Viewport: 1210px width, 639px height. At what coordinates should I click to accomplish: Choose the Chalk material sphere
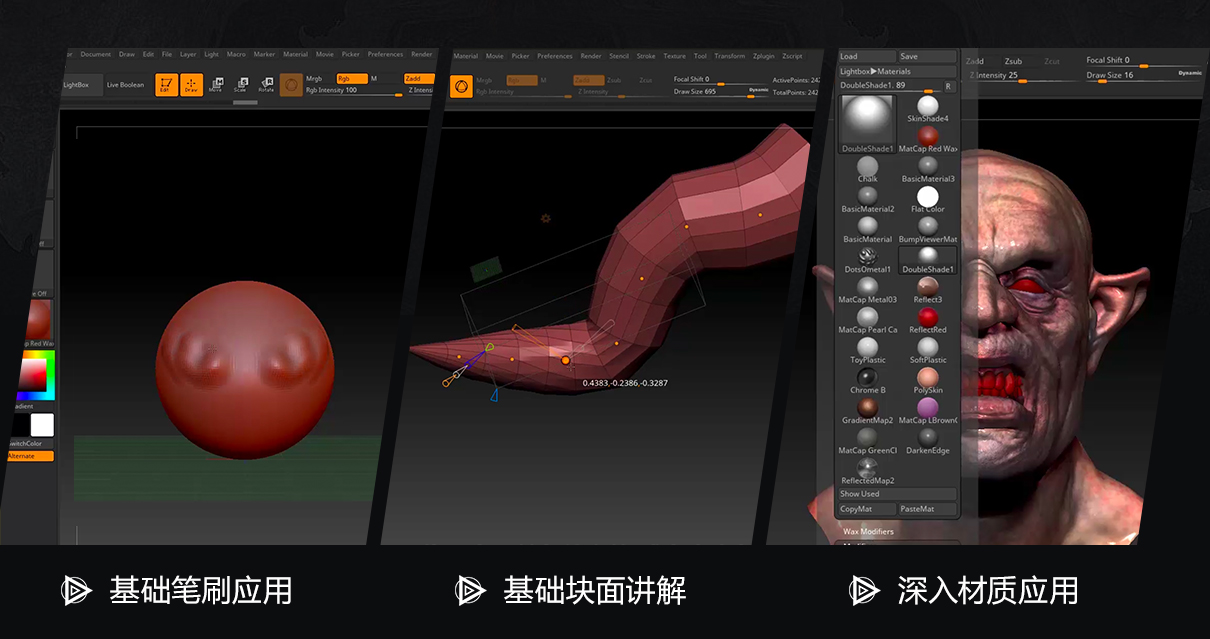(868, 166)
